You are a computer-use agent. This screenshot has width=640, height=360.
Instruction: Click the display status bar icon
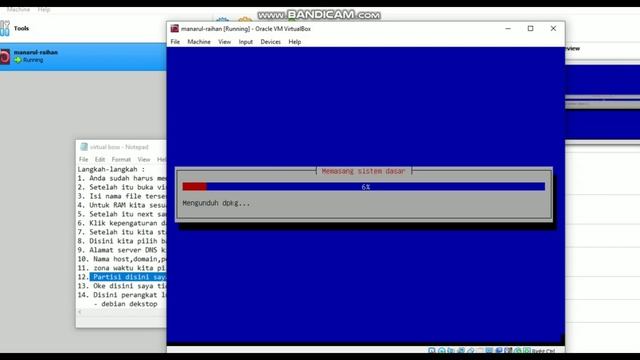point(489,351)
